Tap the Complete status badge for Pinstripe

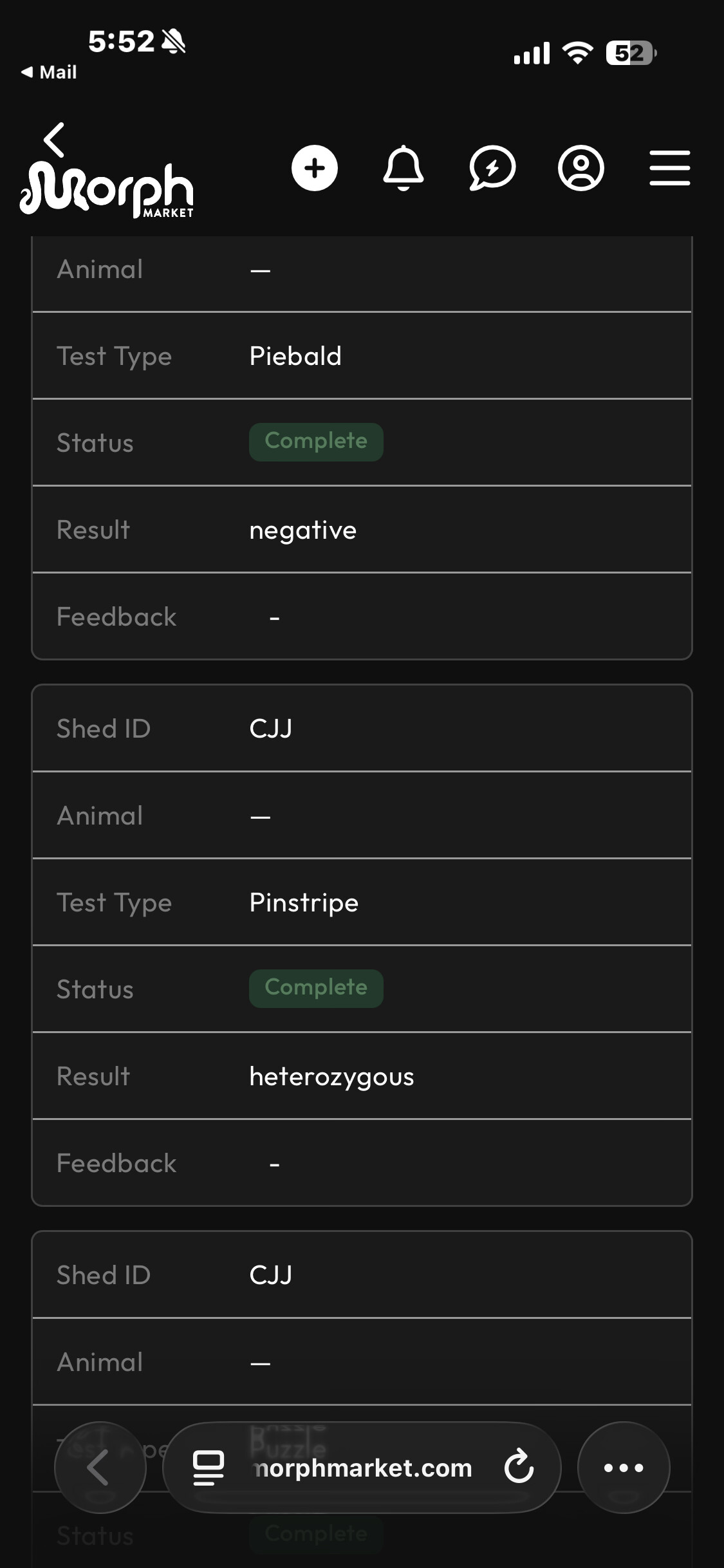316,988
